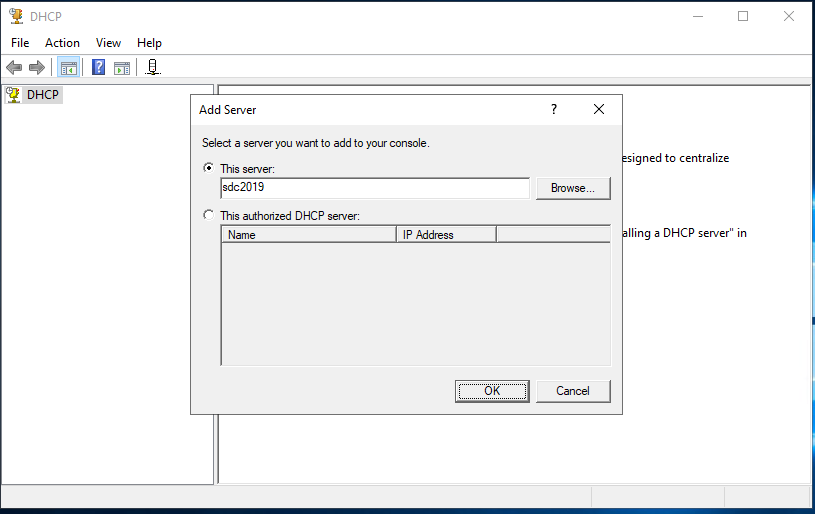This screenshot has height=514, width=815.
Task: Click the Forward arrow toolbar icon
Action: 37,68
